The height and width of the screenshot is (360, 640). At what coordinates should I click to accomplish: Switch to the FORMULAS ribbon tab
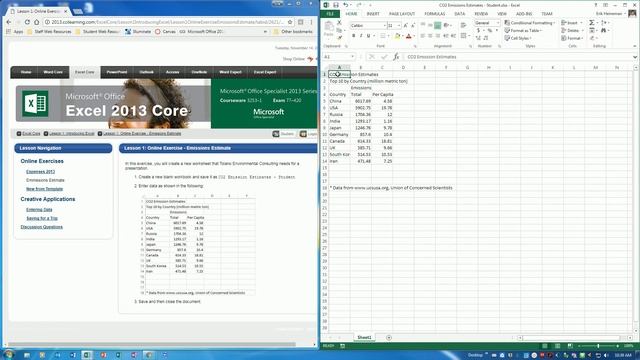(x=435, y=14)
